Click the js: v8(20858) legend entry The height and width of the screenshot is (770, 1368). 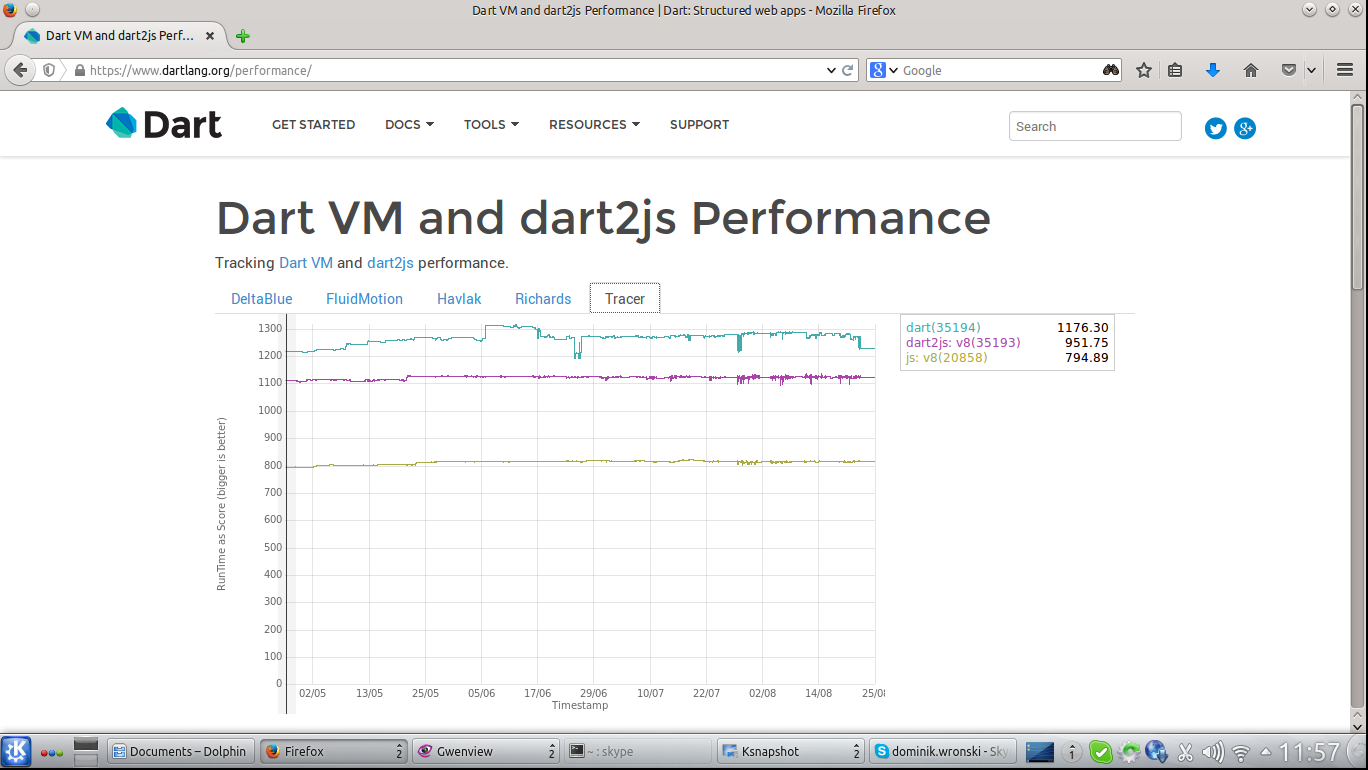946,357
